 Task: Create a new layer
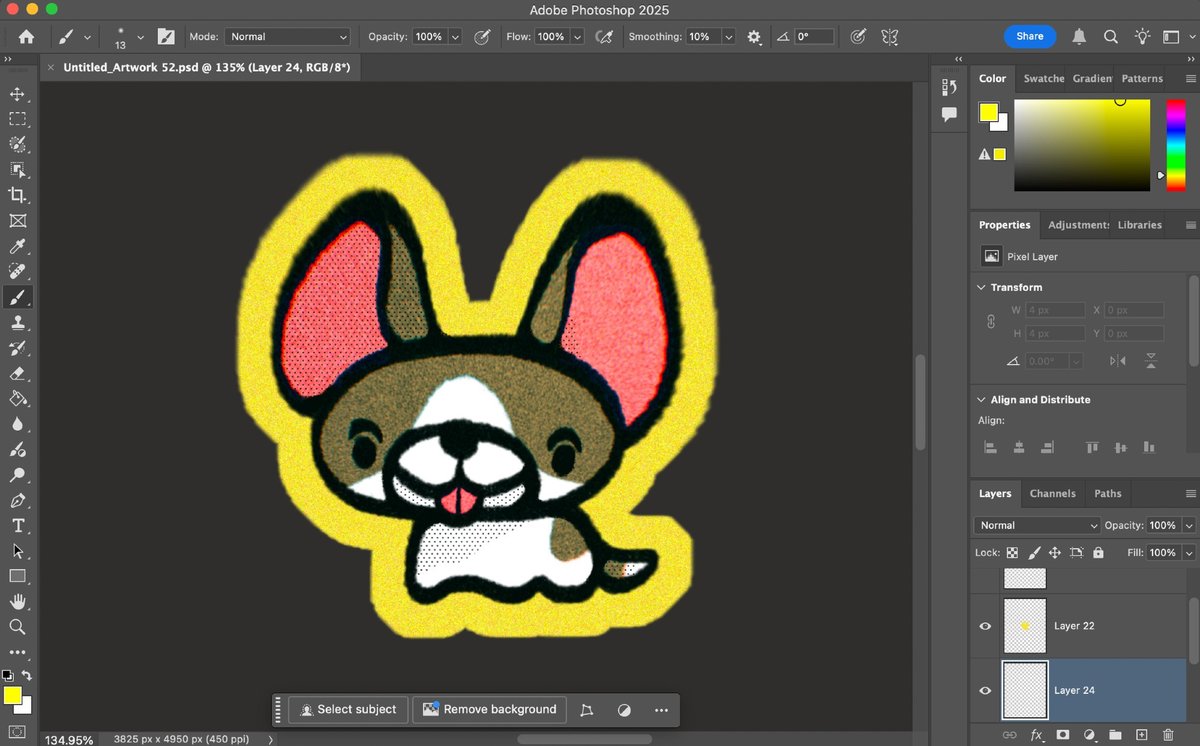pyautogui.click(x=1141, y=735)
